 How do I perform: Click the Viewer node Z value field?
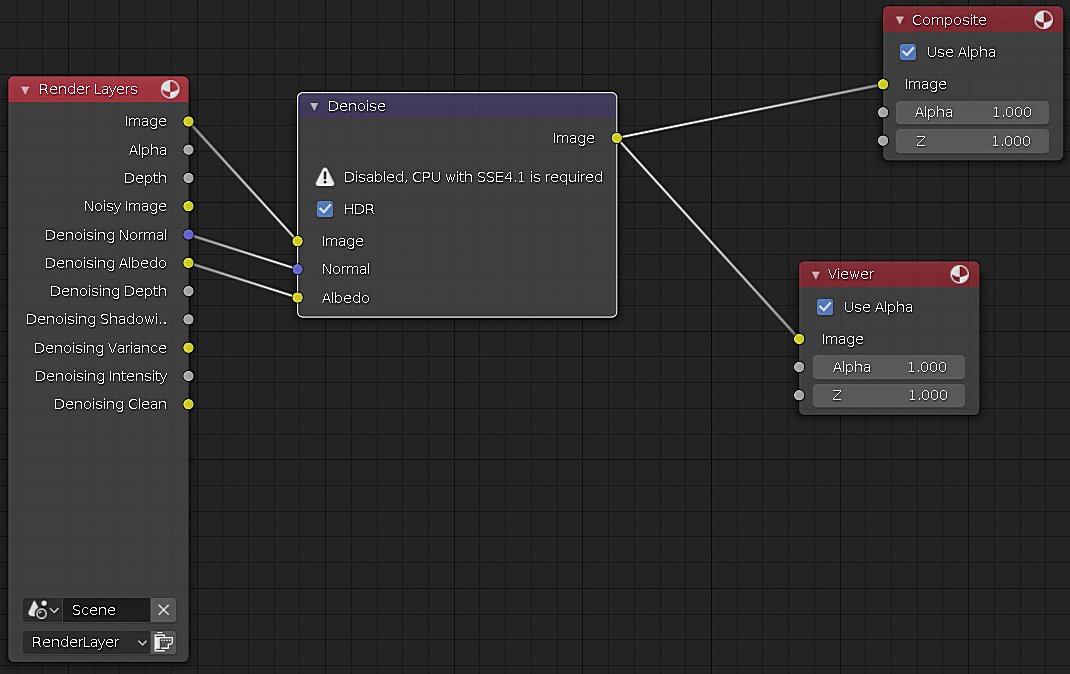click(x=888, y=395)
